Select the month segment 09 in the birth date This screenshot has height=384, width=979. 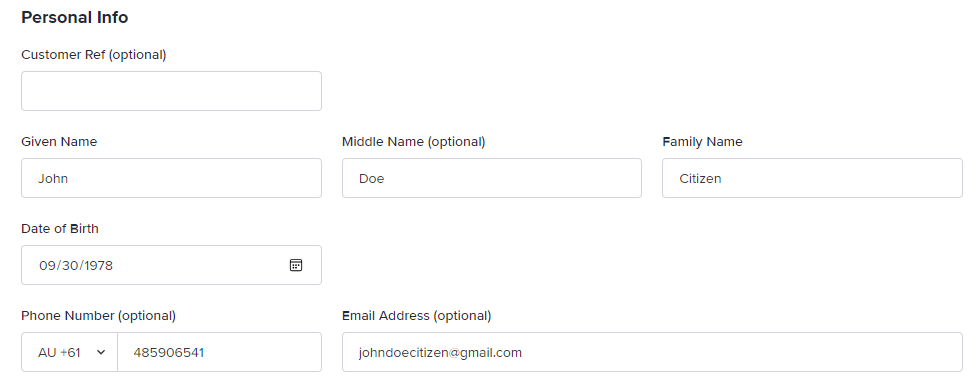pos(47,265)
